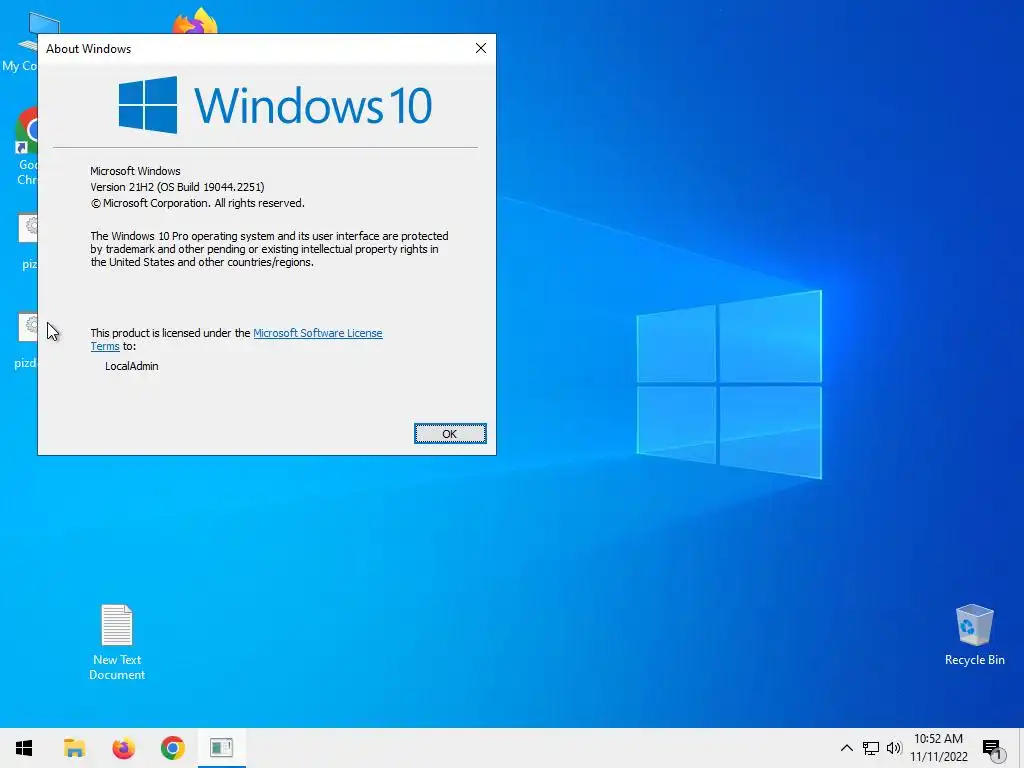
Task: Open Firefox from the taskbar
Action: tap(123, 748)
